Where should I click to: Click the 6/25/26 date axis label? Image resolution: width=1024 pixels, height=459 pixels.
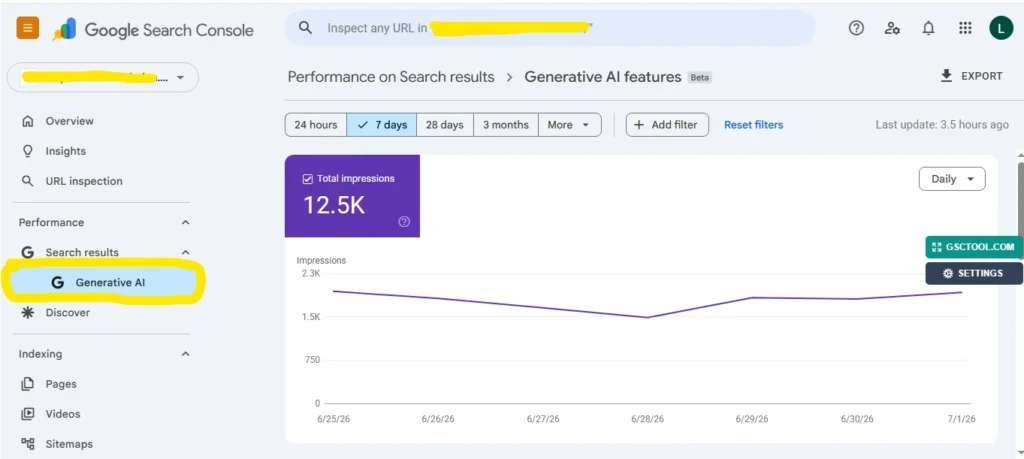click(333, 419)
